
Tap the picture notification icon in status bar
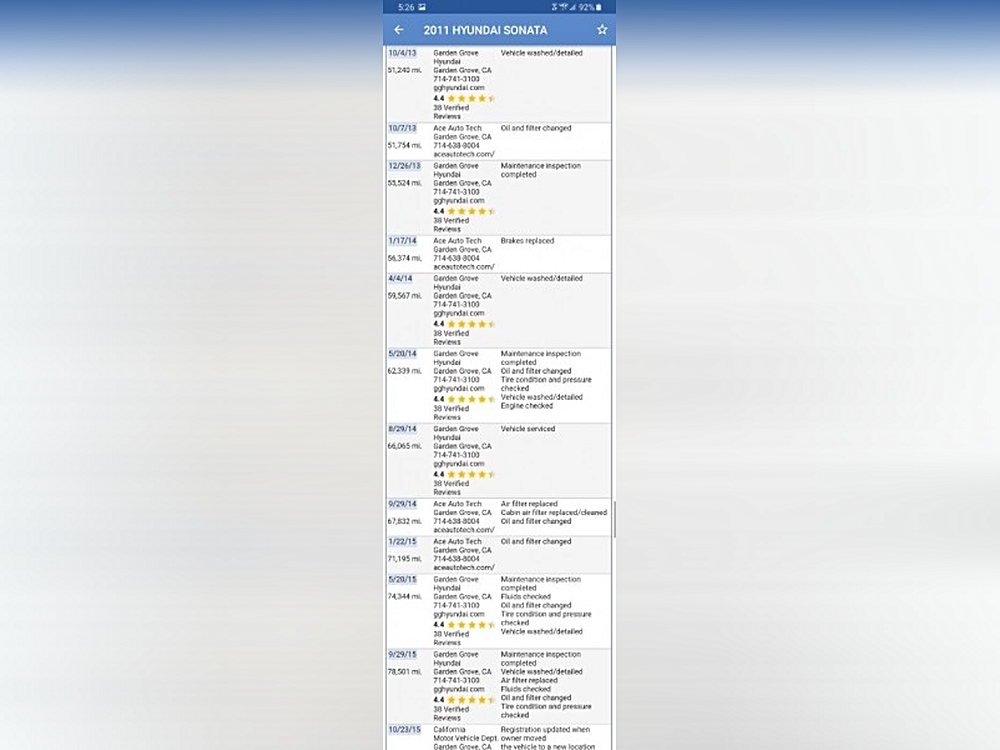point(422,7)
